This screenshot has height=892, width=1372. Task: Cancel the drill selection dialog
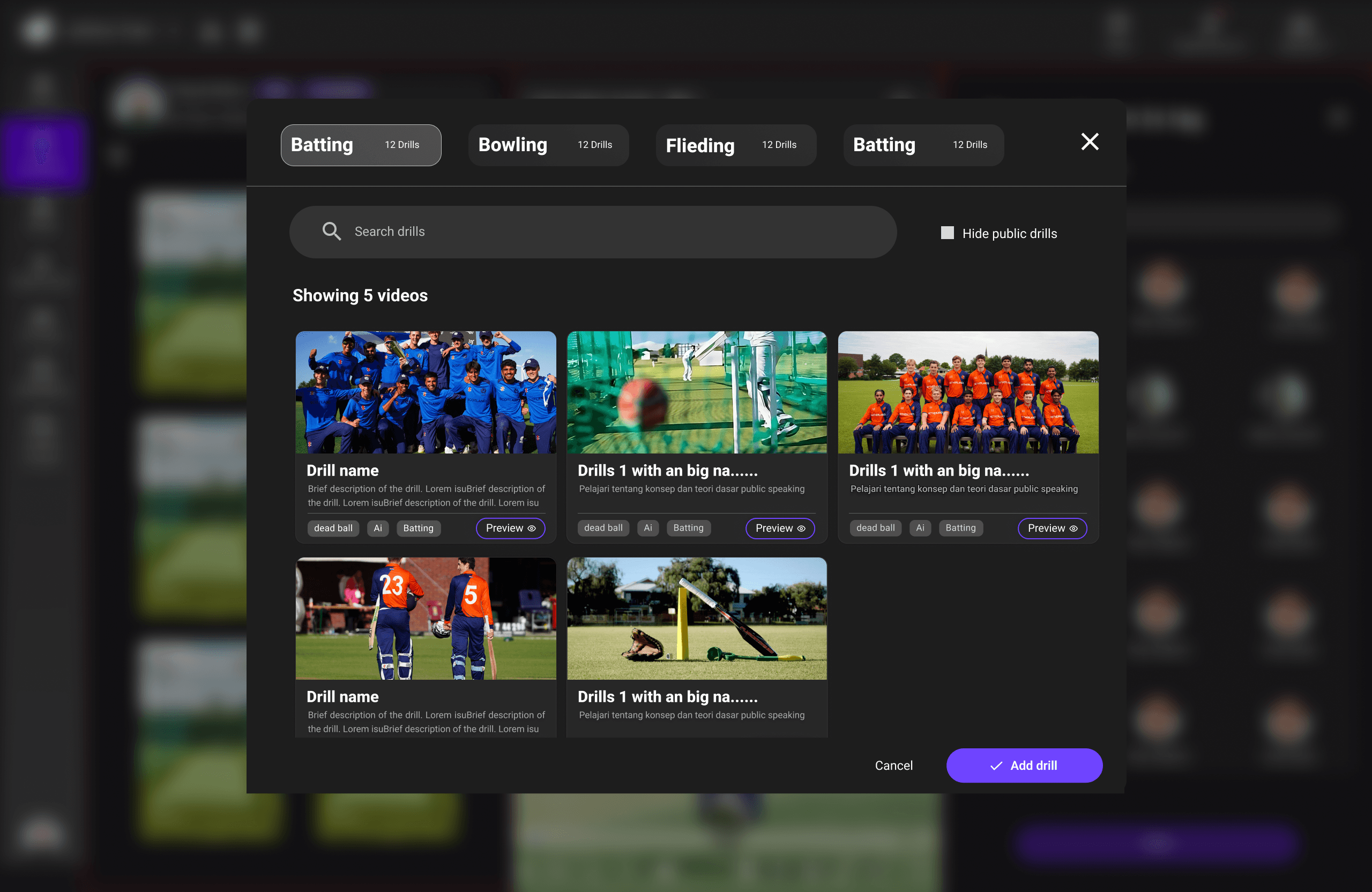[893, 765]
